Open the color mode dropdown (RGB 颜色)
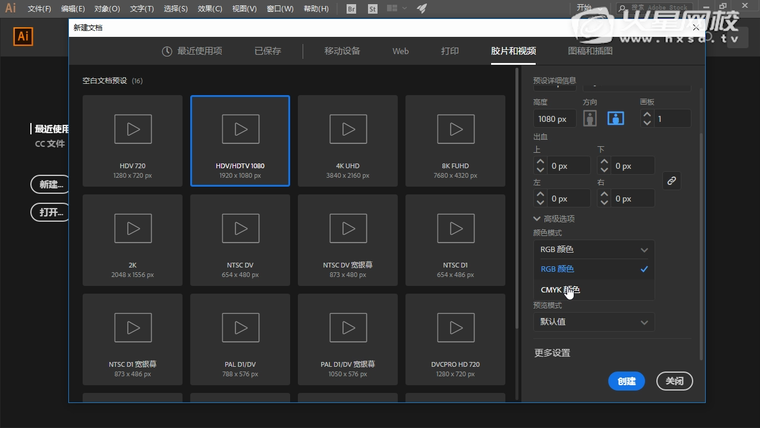760x428 pixels. coord(594,249)
